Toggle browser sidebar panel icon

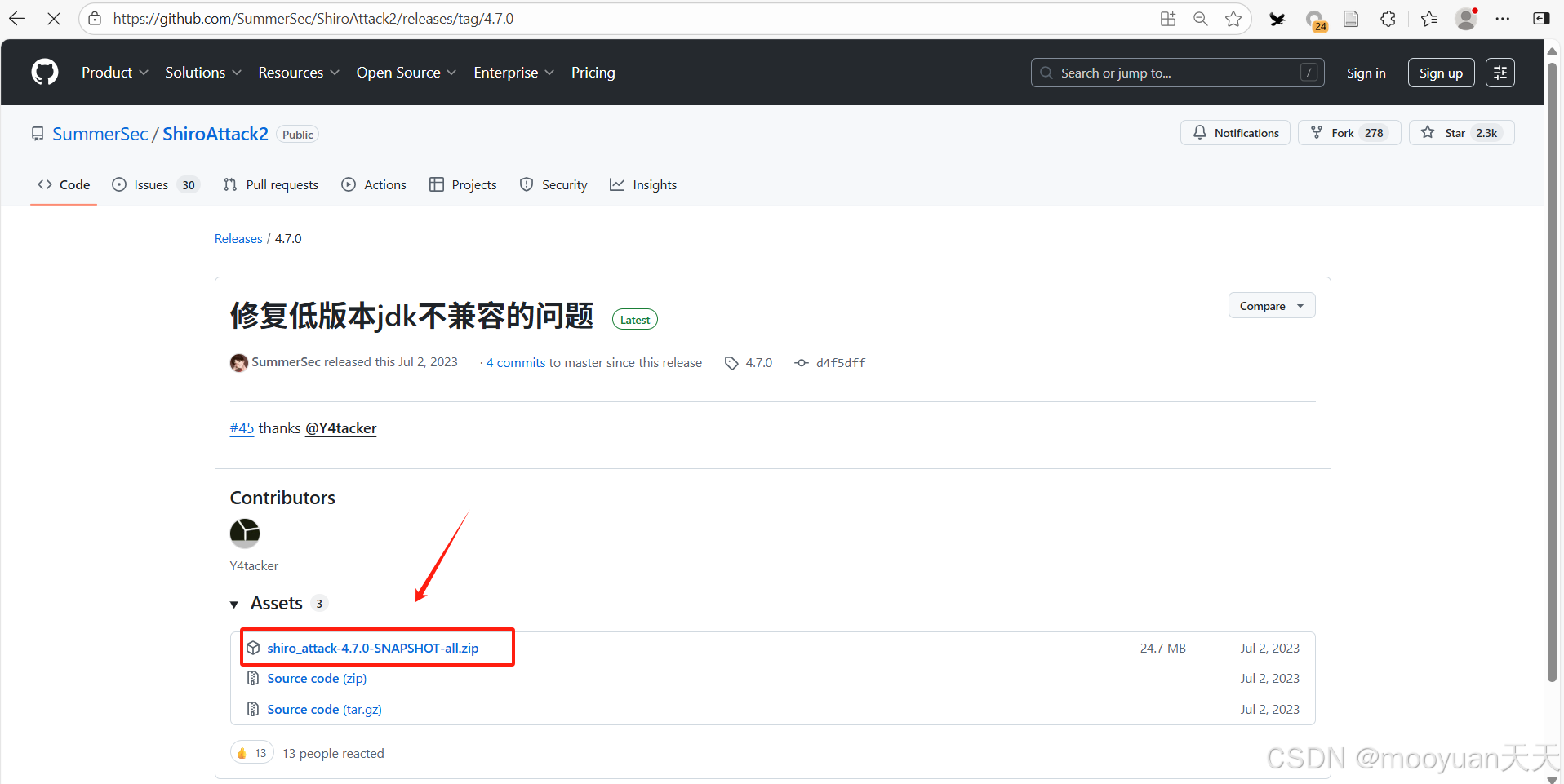coord(1541,19)
